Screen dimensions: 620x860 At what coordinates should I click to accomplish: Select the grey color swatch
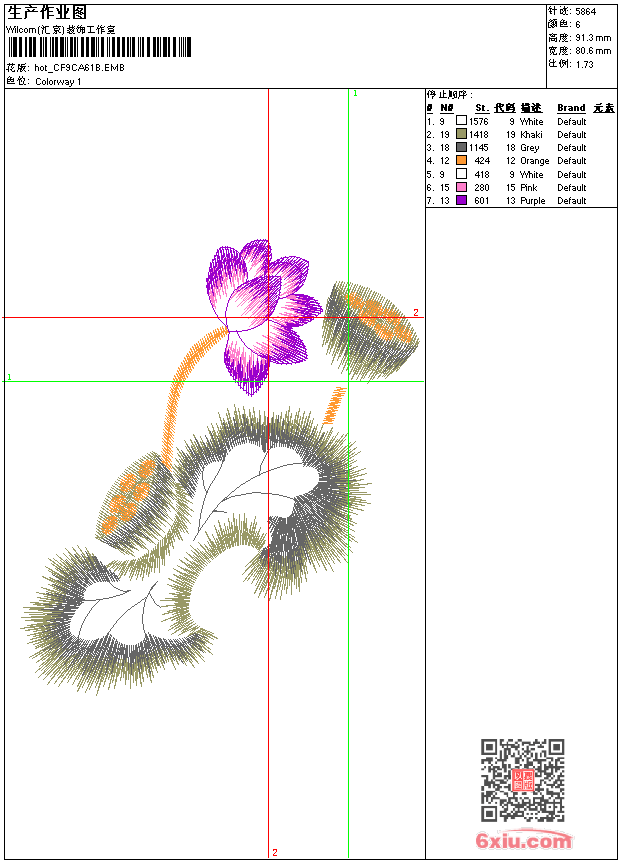(461, 147)
